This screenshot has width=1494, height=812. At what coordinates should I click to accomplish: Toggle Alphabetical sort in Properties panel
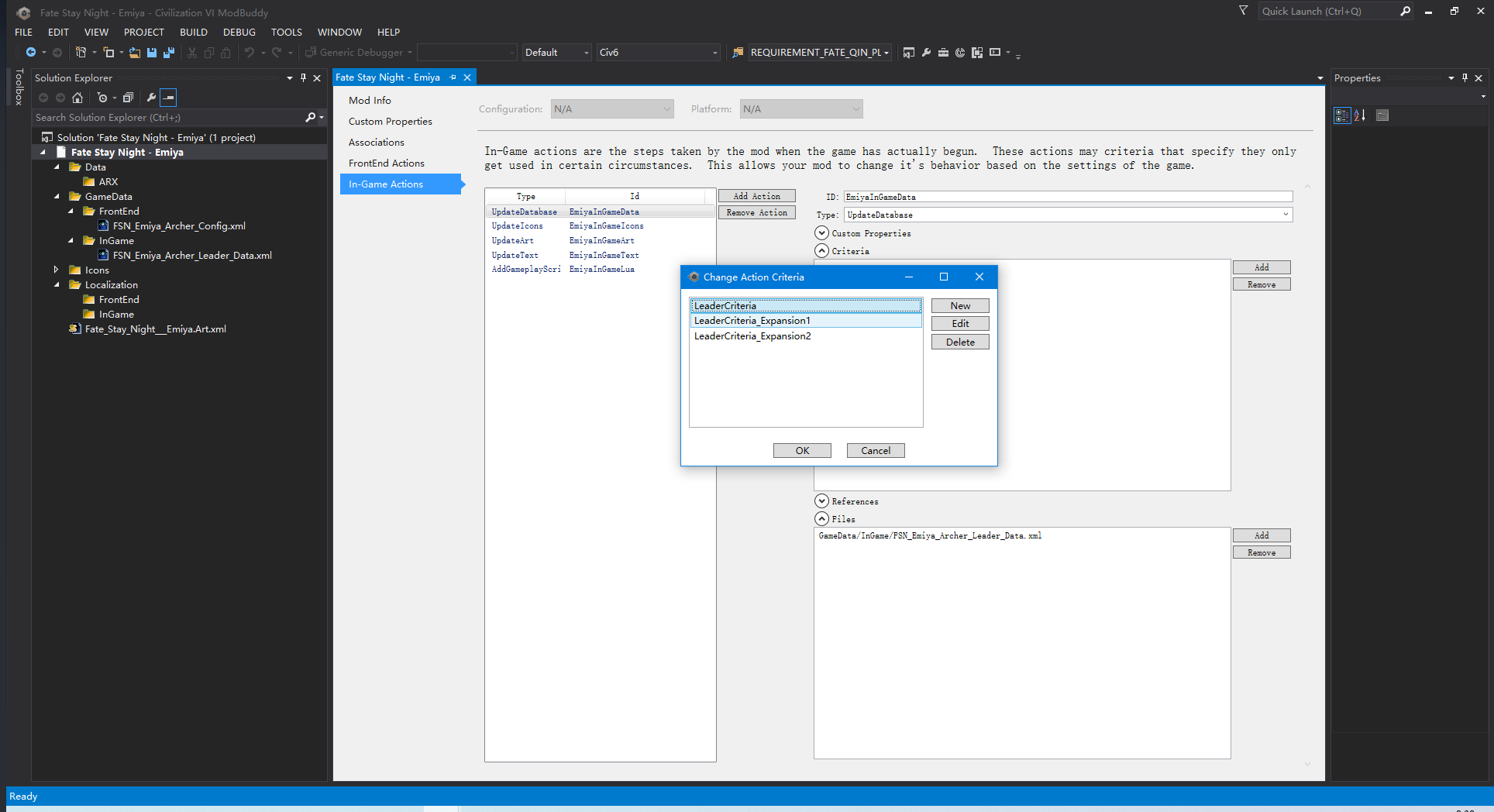pos(1360,115)
